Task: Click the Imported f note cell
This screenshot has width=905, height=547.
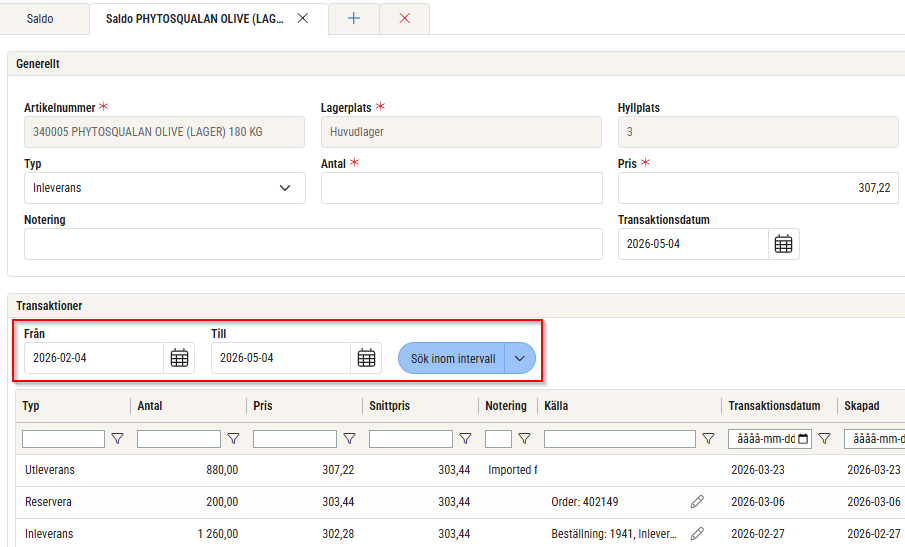Action: coord(513,470)
